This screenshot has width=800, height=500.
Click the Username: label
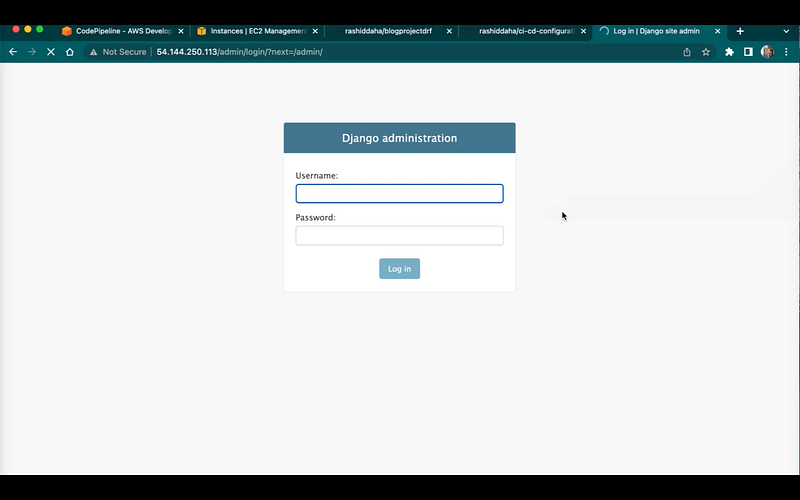(x=317, y=176)
